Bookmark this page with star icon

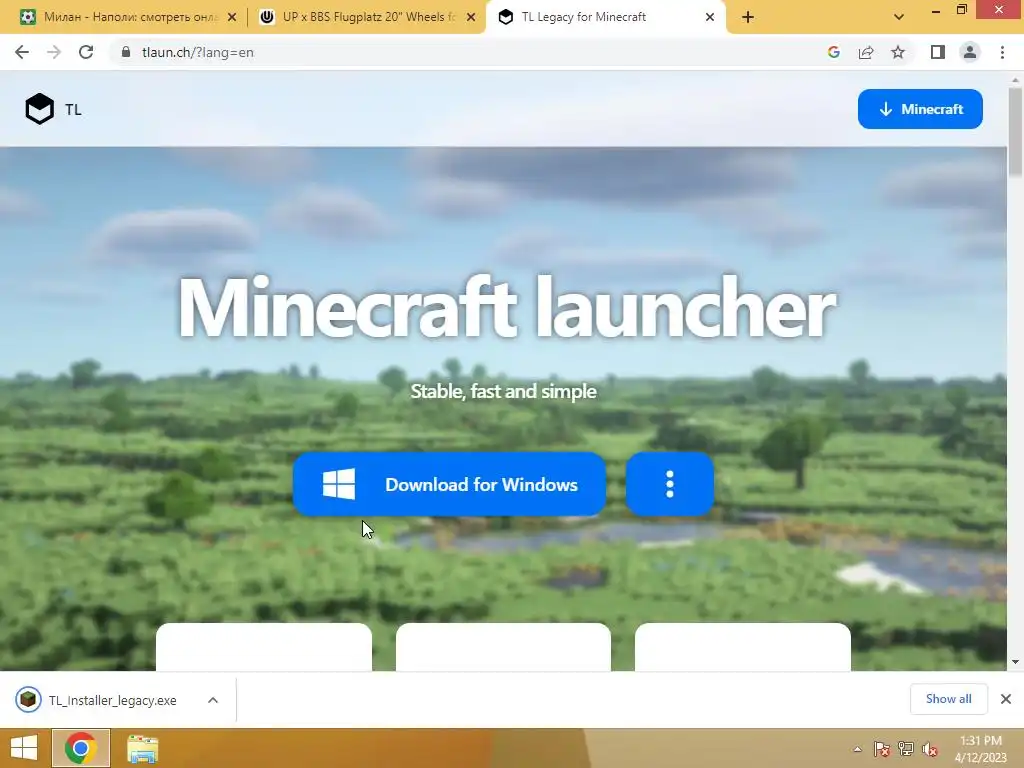pos(898,52)
